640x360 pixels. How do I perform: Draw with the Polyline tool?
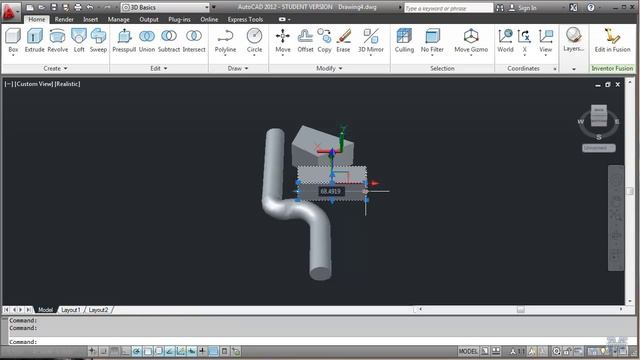225,41
